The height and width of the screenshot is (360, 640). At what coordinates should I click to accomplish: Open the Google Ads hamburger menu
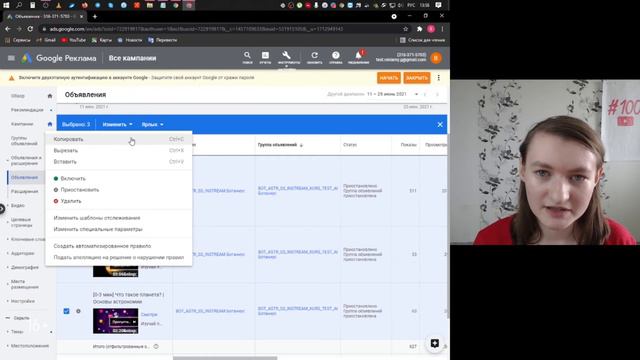[x=11, y=58]
